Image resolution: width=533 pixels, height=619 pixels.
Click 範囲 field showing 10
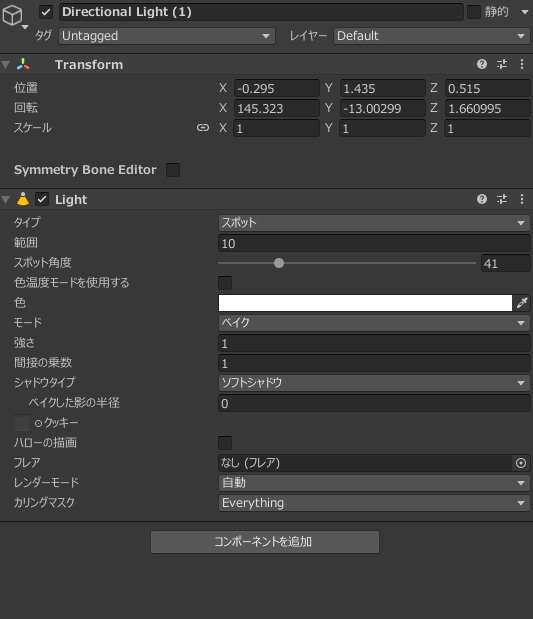374,243
